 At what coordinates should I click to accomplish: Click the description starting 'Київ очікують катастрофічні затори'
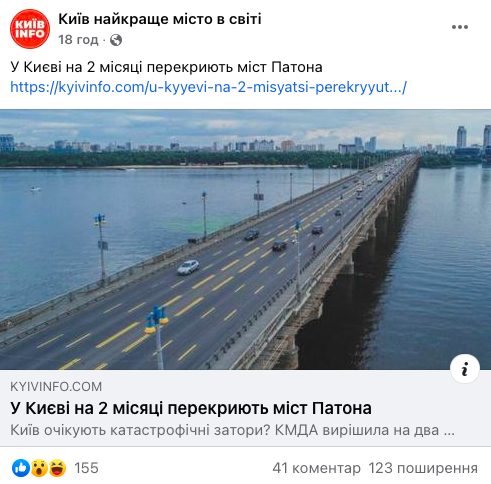coord(232,430)
